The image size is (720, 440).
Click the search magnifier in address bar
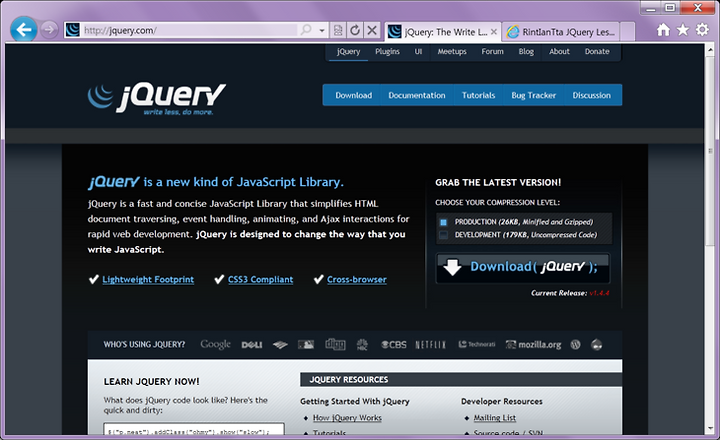point(306,30)
